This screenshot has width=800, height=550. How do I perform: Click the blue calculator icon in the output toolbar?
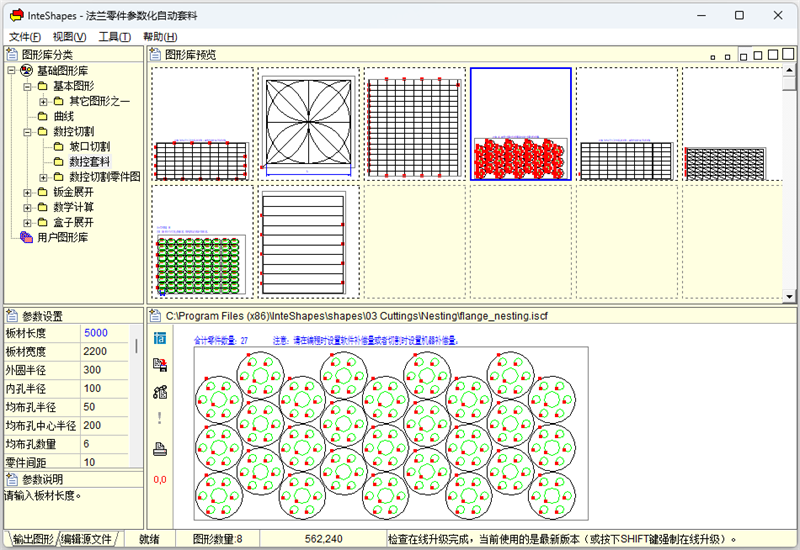point(160,338)
